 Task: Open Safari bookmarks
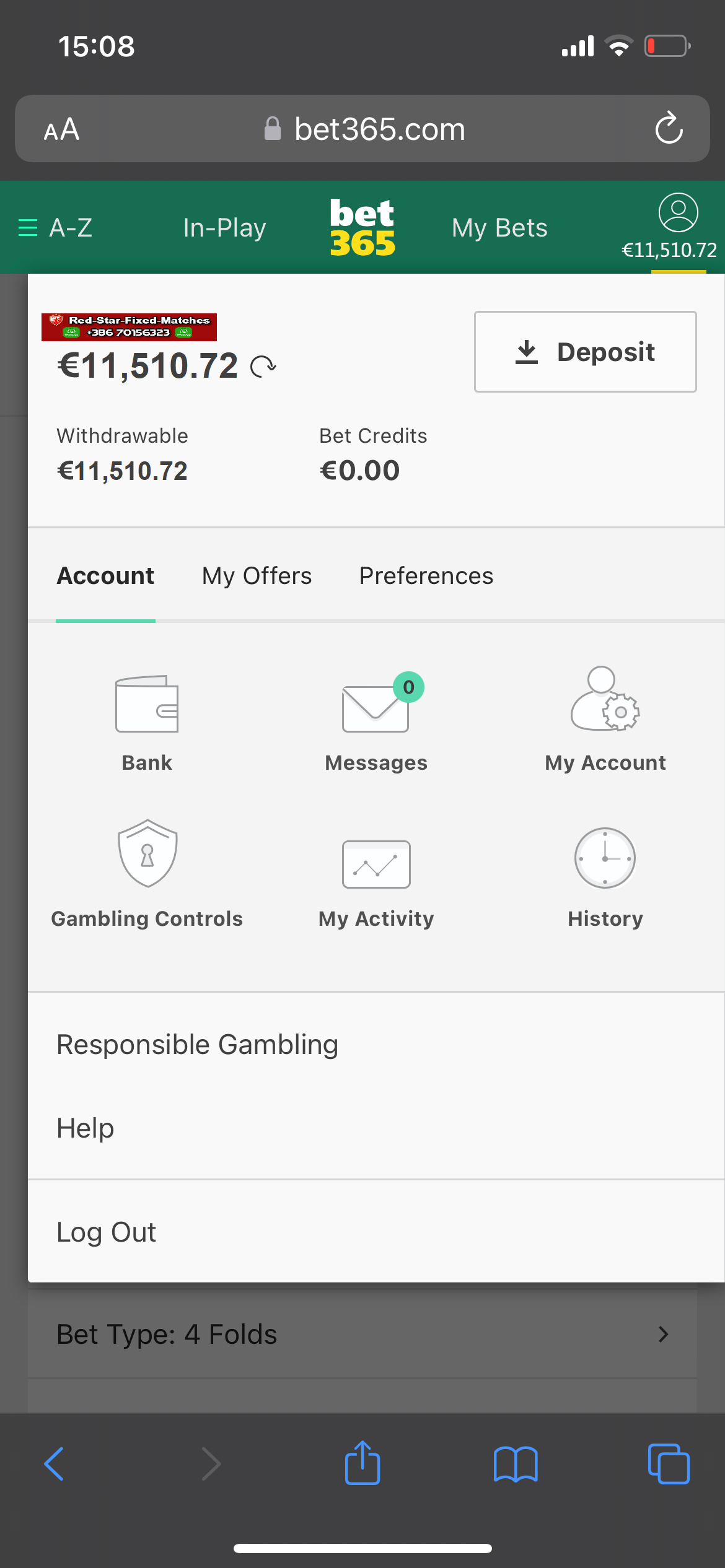(x=516, y=1465)
